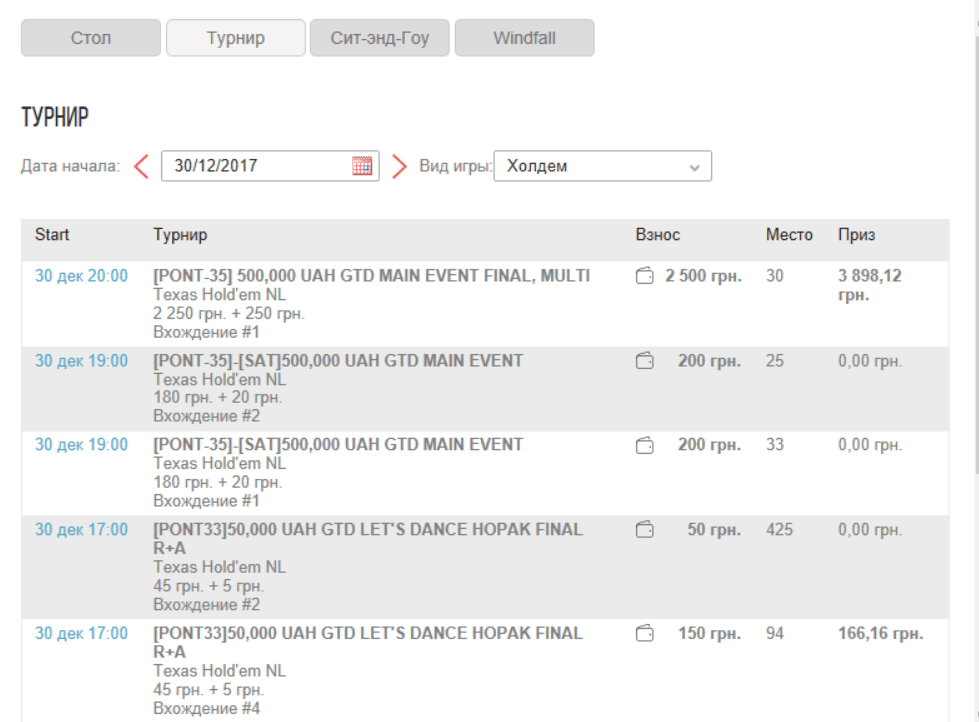
Task: Click the Взнос column header
Action: coord(657,235)
